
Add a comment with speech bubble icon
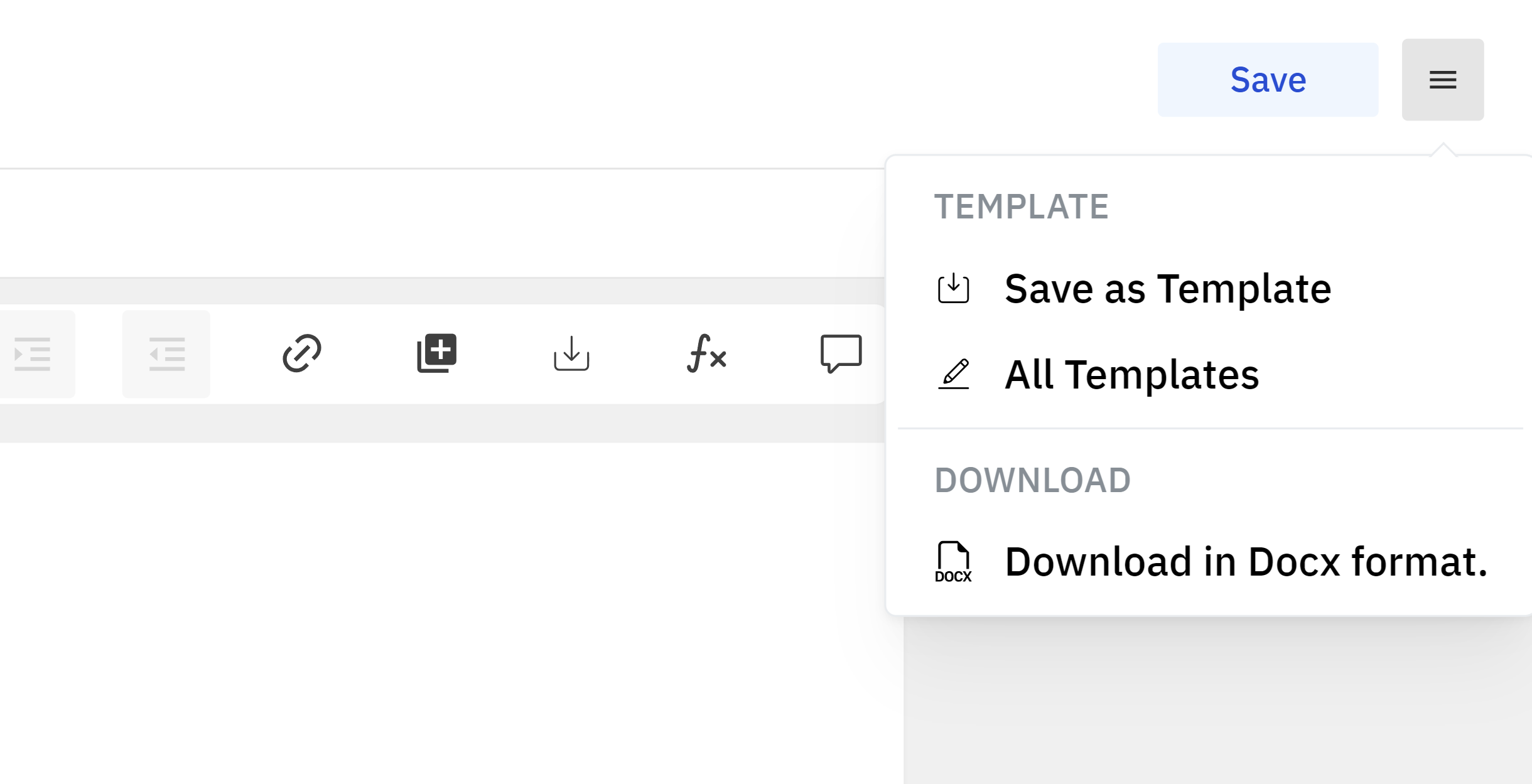(841, 353)
